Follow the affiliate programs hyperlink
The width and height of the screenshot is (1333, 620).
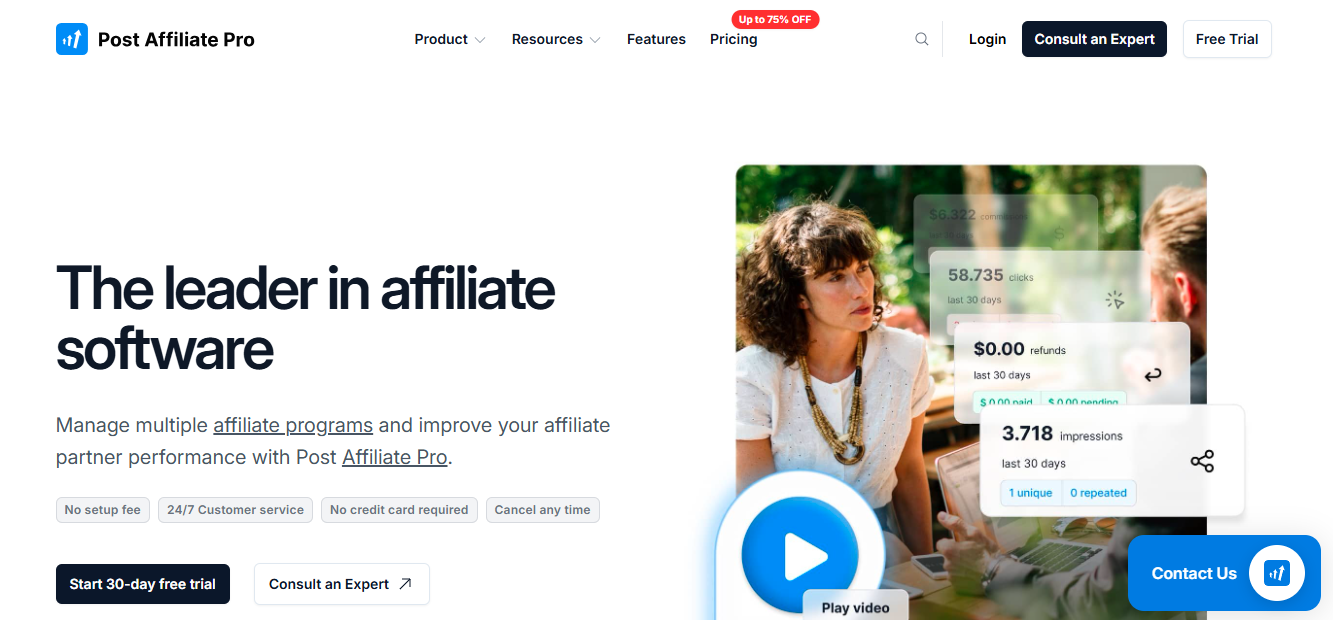(293, 425)
